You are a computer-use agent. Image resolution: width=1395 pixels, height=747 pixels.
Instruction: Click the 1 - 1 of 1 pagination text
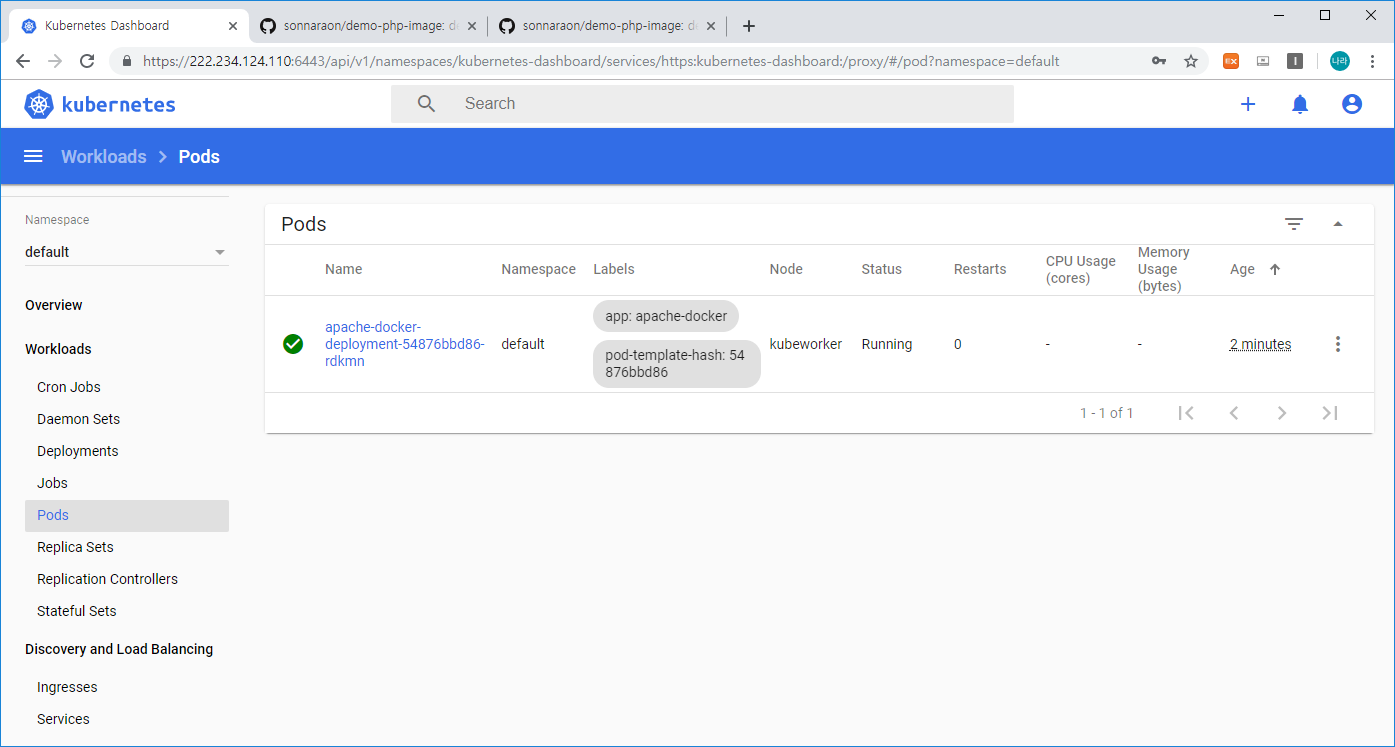(x=1107, y=413)
